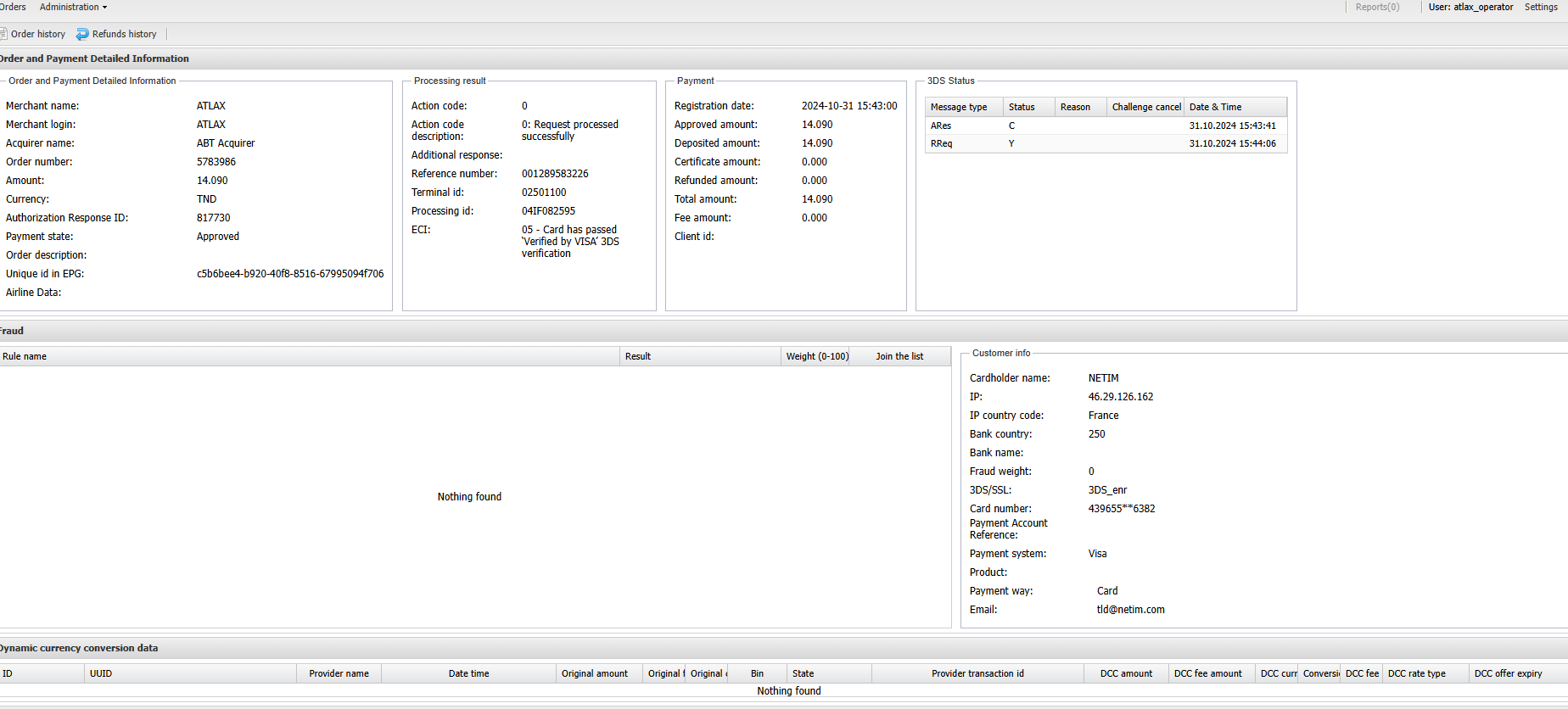
Task: Sort 3DS table by Date & Time
Action: click(x=1215, y=107)
